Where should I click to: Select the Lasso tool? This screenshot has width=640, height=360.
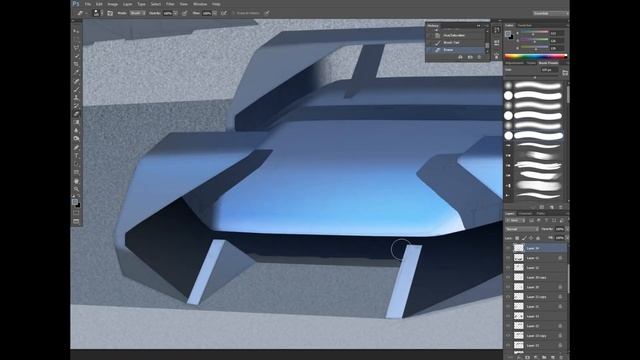pyautogui.click(x=76, y=47)
